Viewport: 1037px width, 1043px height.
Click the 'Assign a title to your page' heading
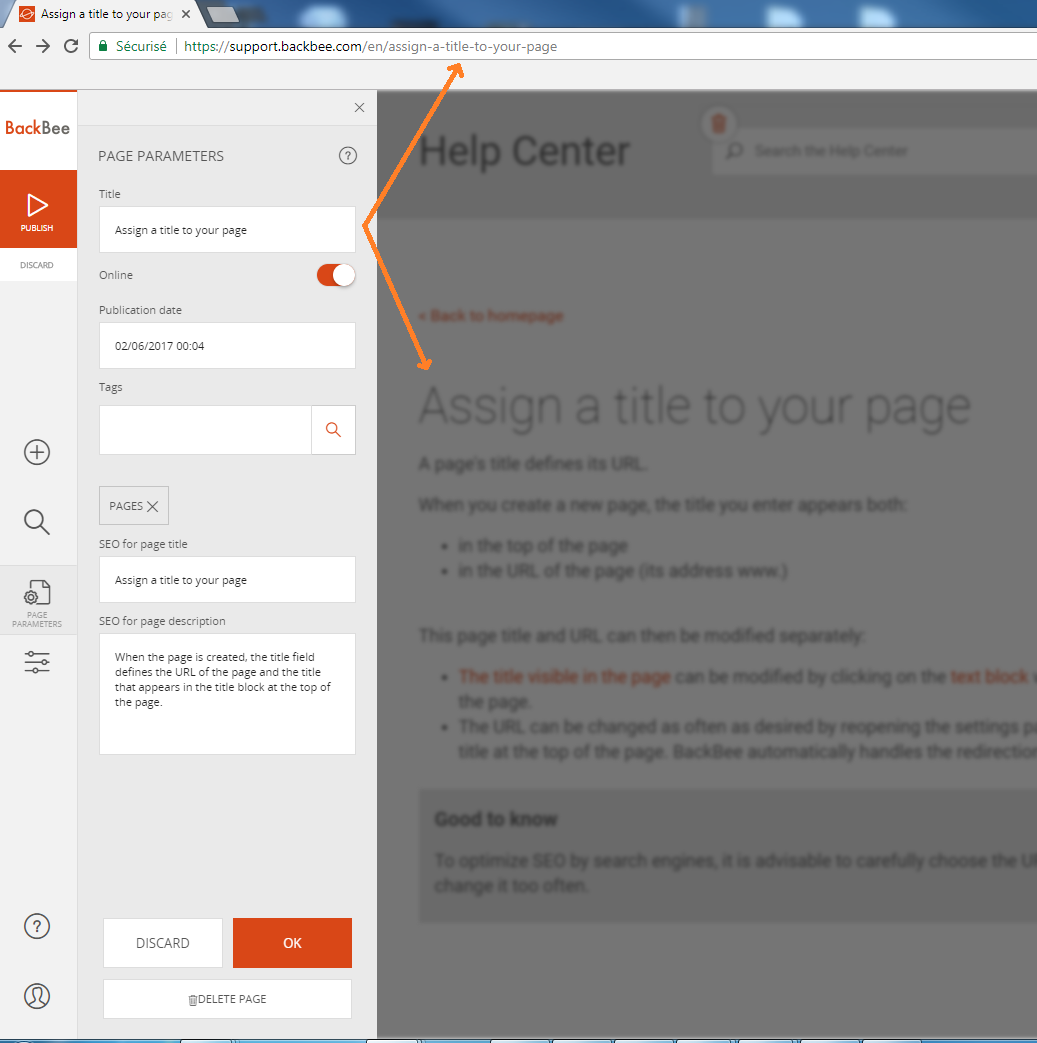click(695, 406)
